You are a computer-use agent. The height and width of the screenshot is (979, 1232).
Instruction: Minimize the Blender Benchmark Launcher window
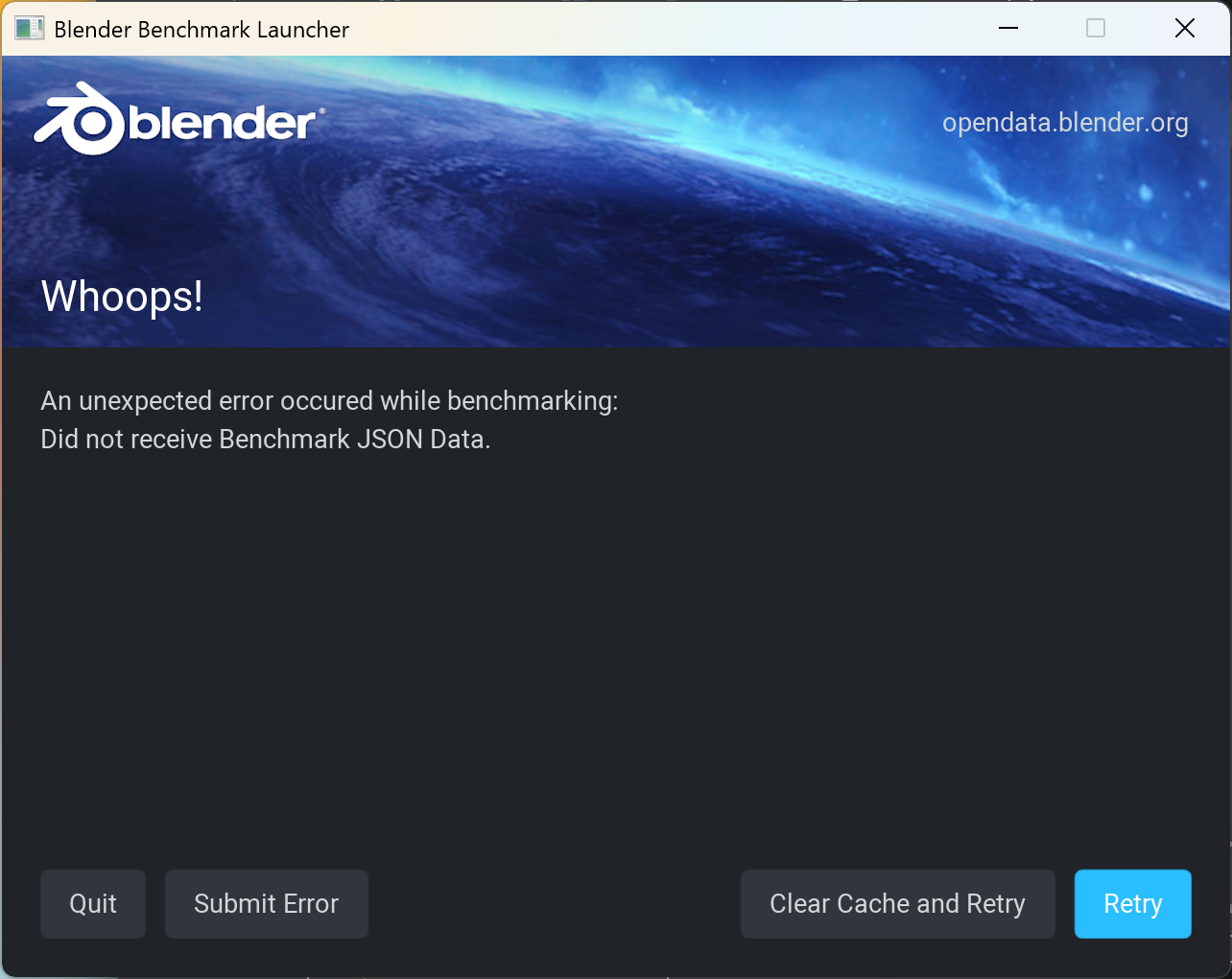click(x=1008, y=29)
